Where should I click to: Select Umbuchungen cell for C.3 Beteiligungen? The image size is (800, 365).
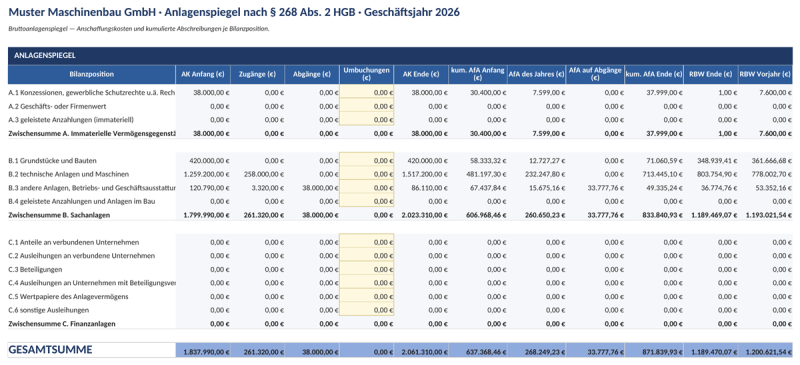(x=366, y=269)
